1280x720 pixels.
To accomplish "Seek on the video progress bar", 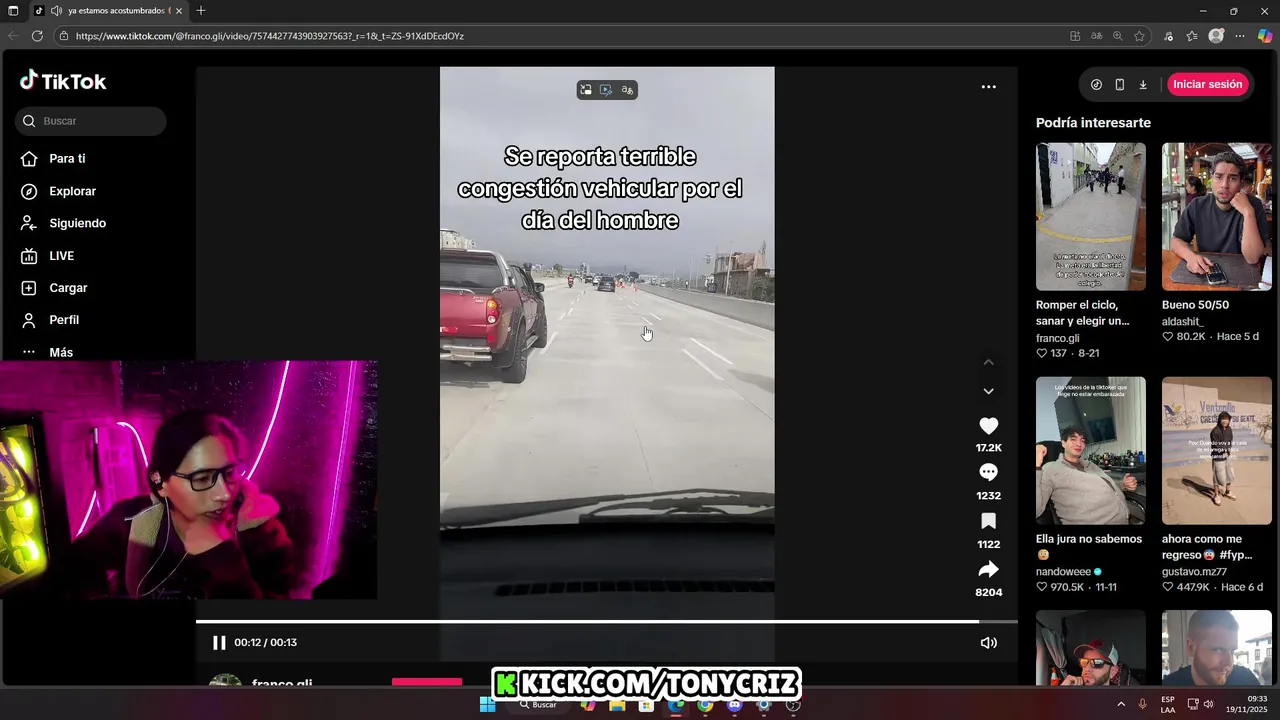I will [x=606, y=622].
